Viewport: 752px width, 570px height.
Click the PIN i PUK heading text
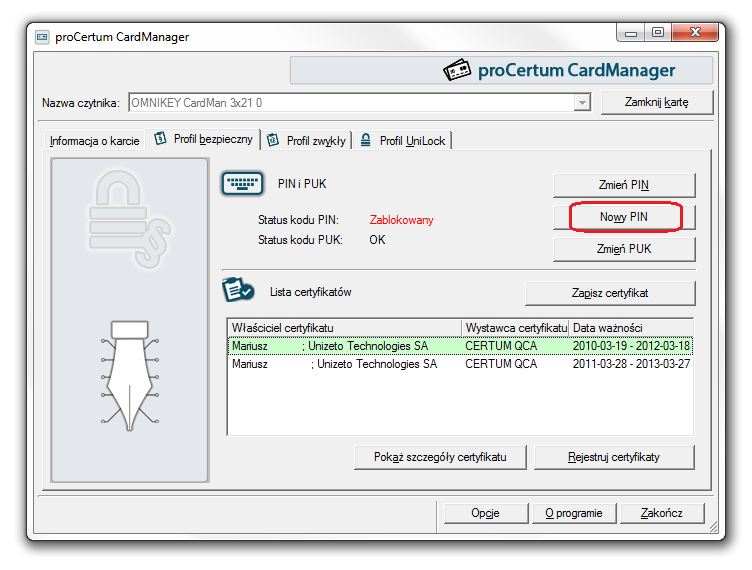302,184
